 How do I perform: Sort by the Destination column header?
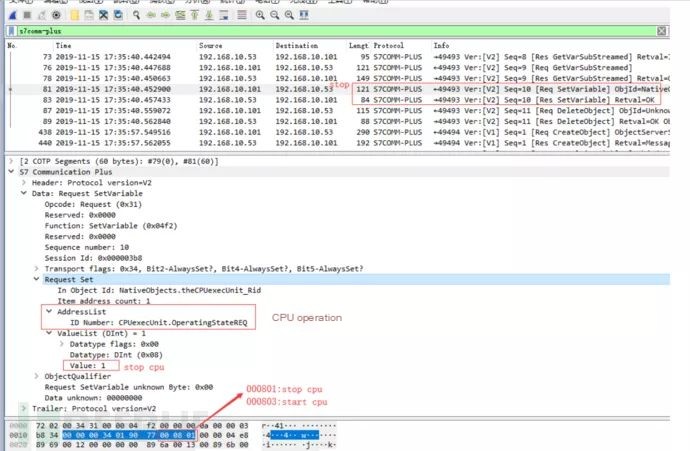pyautogui.click(x=297, y=45)
